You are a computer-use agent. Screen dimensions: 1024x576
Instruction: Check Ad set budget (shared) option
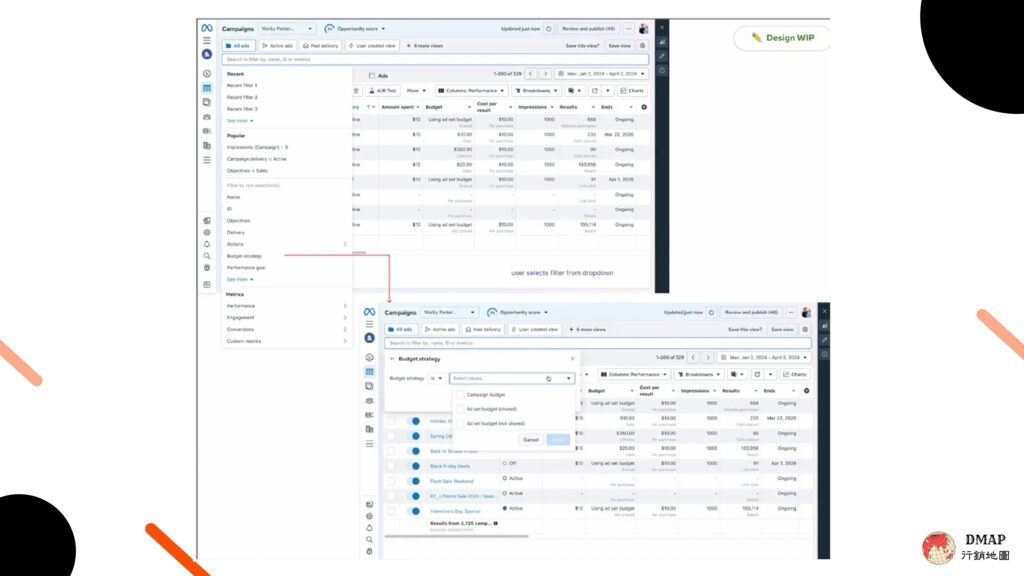(x=460, y=409)
